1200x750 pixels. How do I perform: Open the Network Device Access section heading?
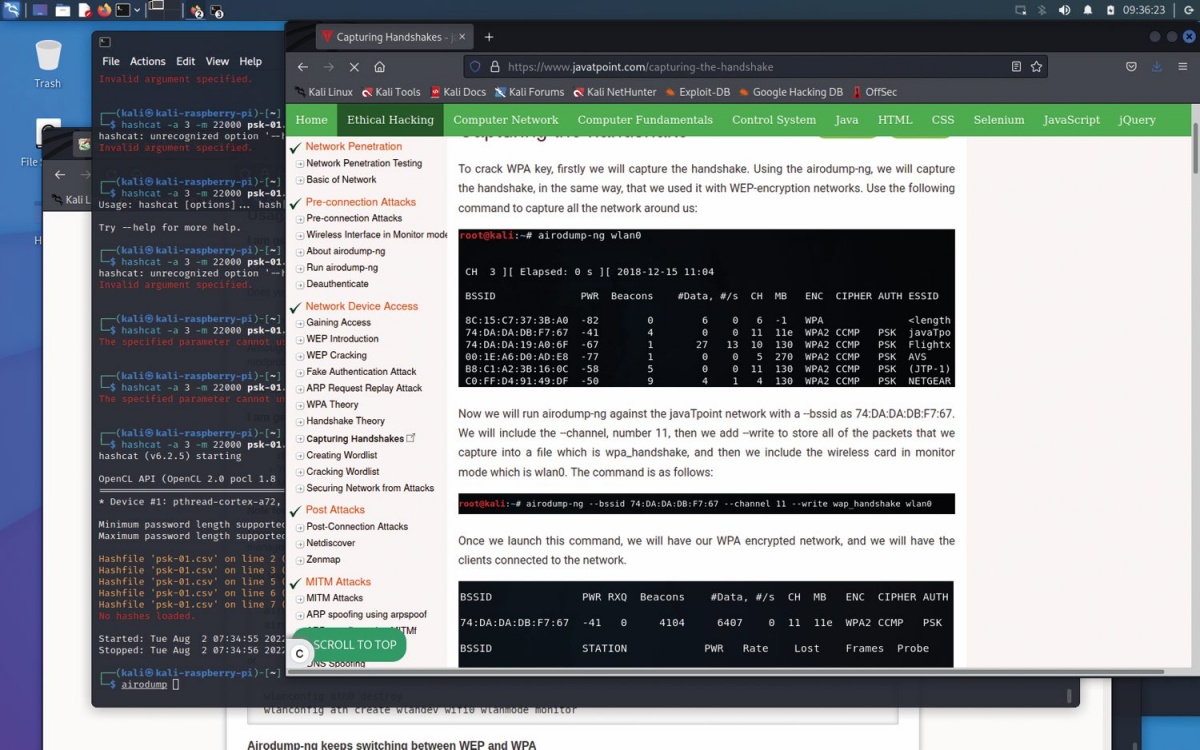(362, 306)
